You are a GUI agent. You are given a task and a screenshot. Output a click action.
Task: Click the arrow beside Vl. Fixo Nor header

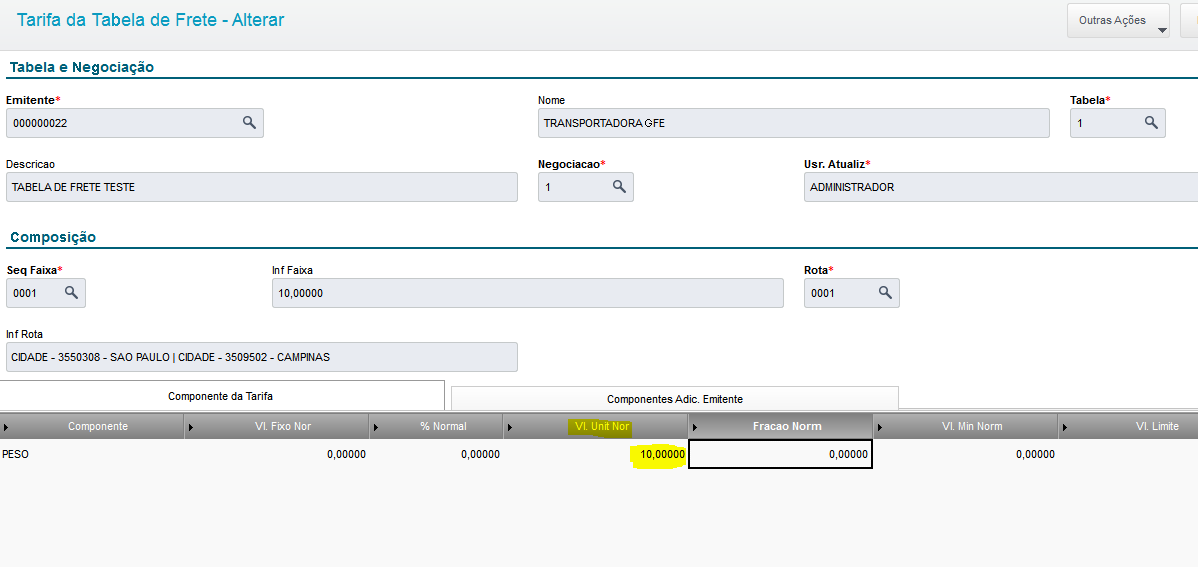tap(191, 427)
